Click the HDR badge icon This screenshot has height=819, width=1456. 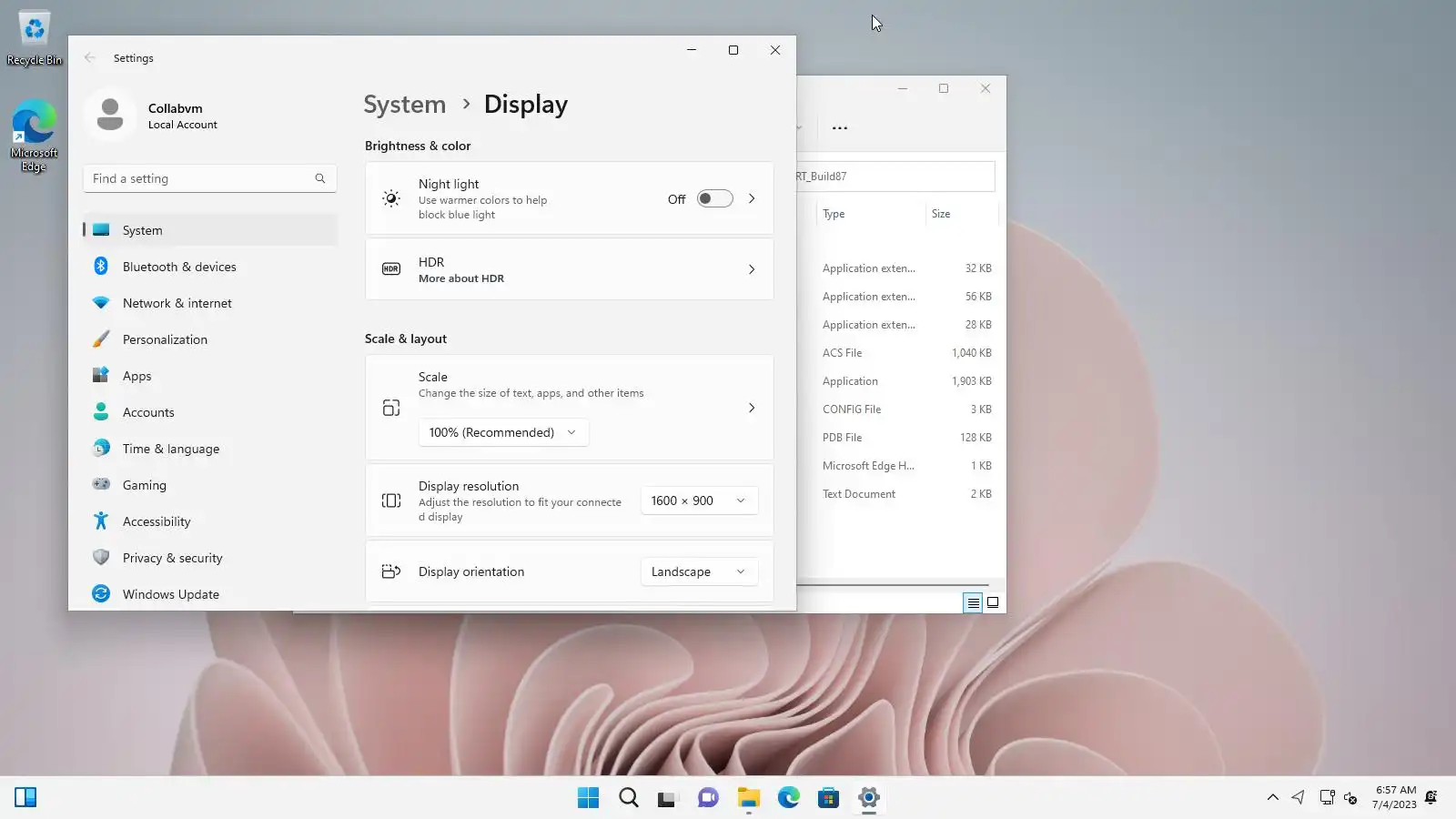click(x=391, y=269)
